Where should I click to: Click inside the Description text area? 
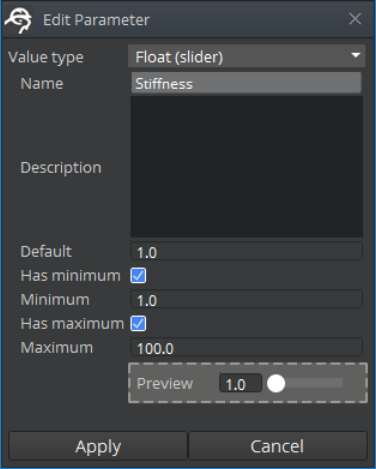(x=247, y=167)
